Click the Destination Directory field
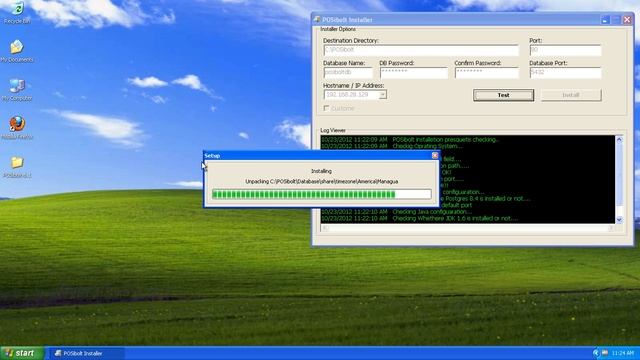The width and height of the screenshot is (640, 360). 421,50
